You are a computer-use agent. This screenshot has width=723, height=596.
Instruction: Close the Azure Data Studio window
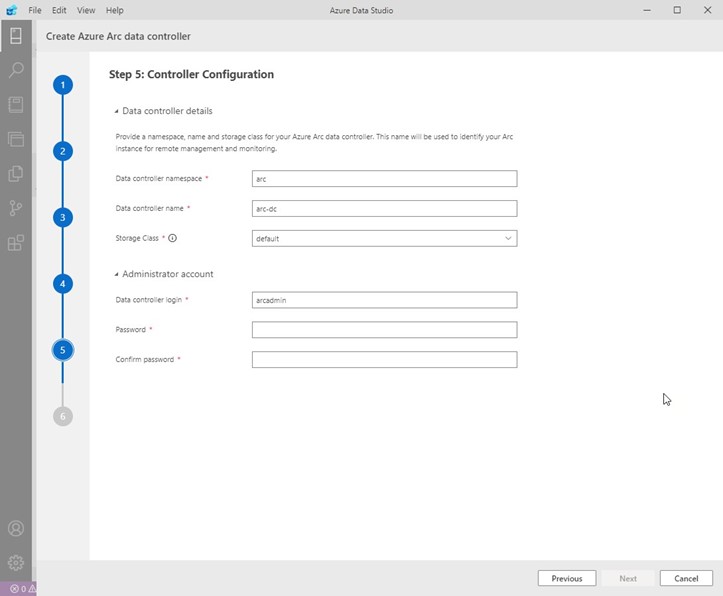pyautogui.click(x=707, y=10)
